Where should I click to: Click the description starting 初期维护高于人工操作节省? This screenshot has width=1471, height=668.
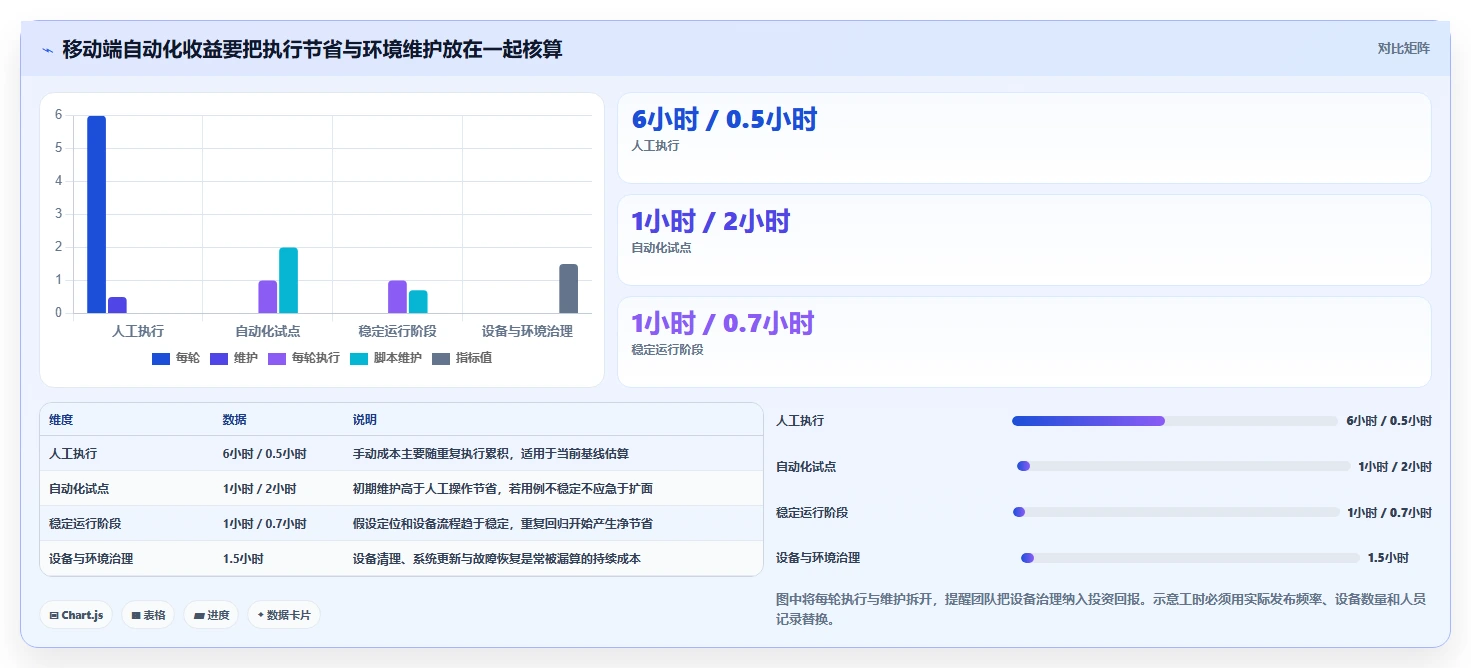(502, 489)
